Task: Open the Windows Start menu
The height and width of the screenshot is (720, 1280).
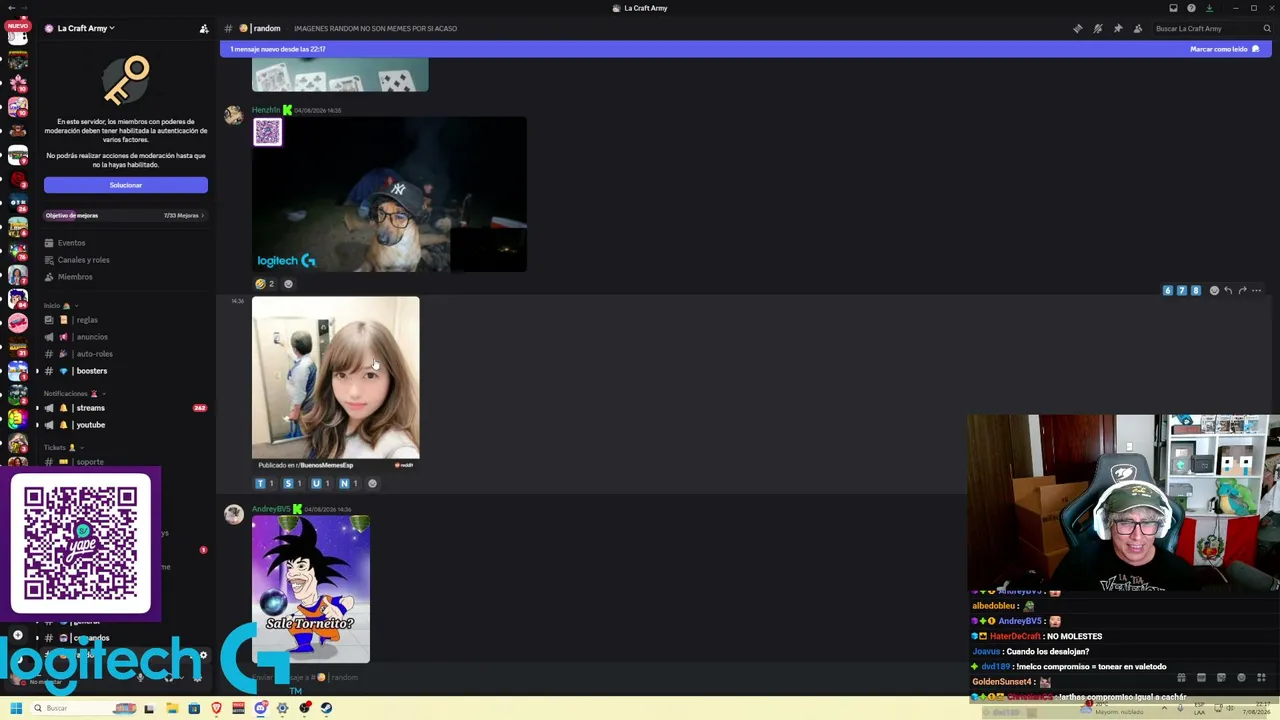Action: pyautogui.click(x=16, y=708)
